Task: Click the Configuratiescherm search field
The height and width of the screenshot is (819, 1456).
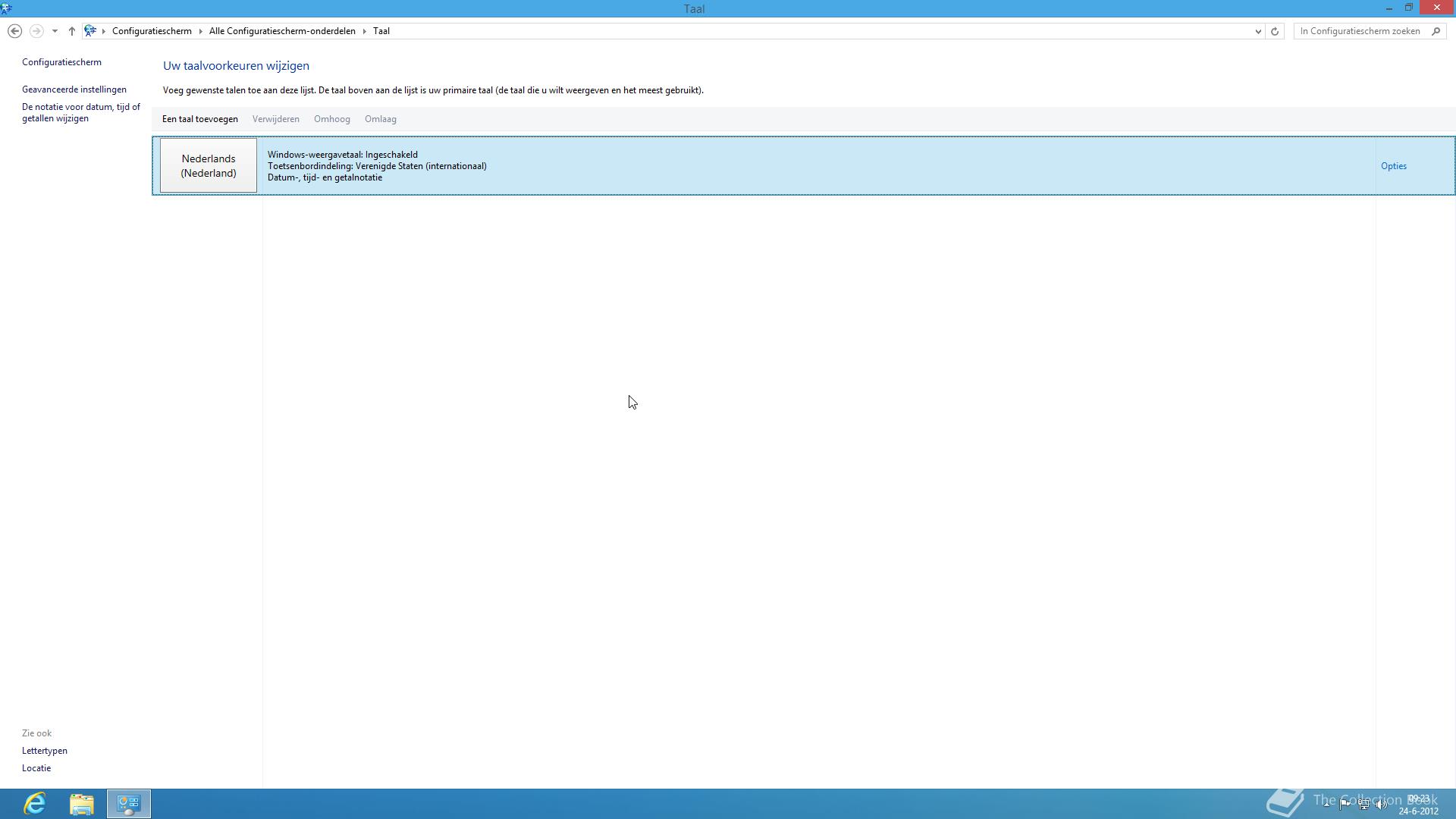Action: tap(1360, 31)
